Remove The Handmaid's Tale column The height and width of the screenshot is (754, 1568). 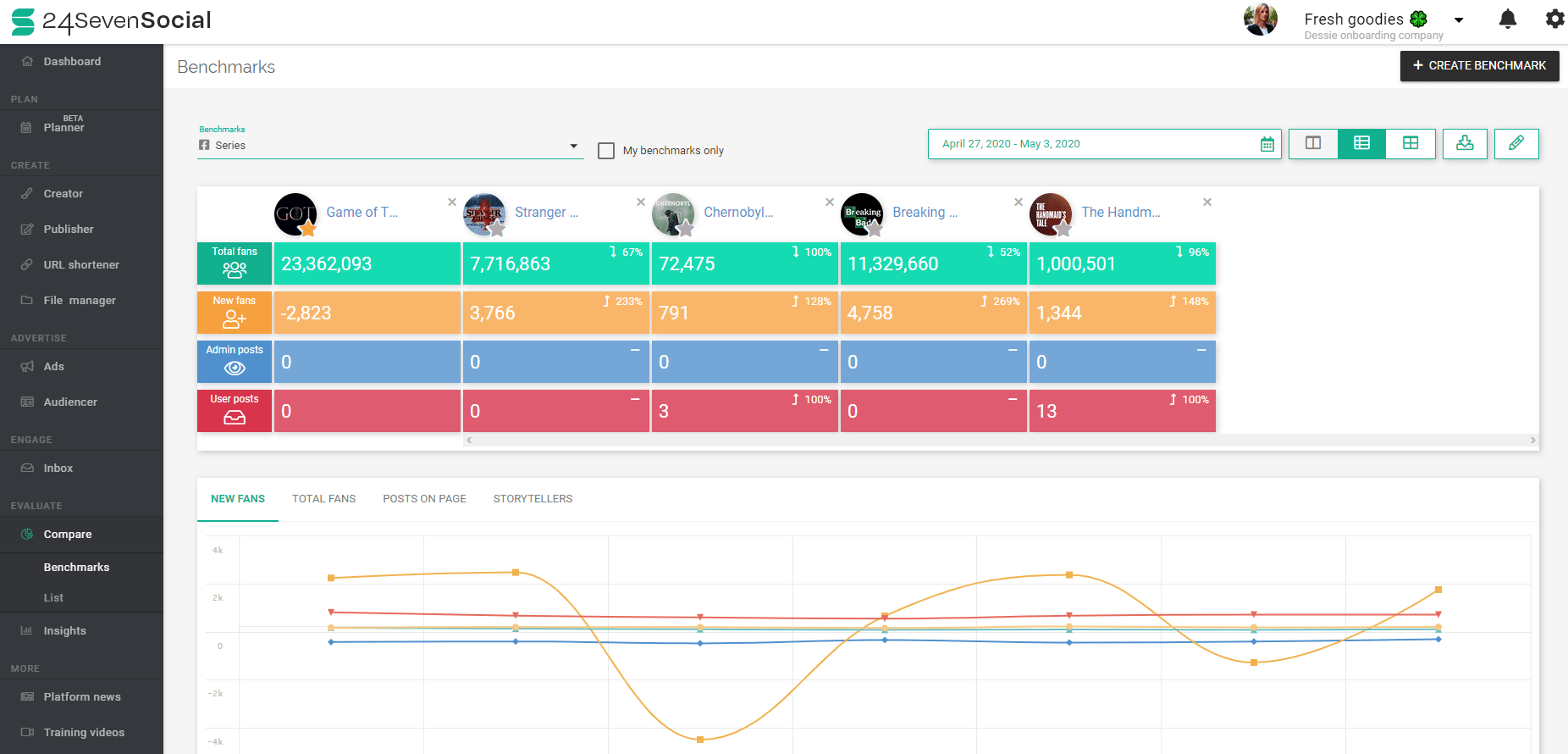pos(1207,202)
